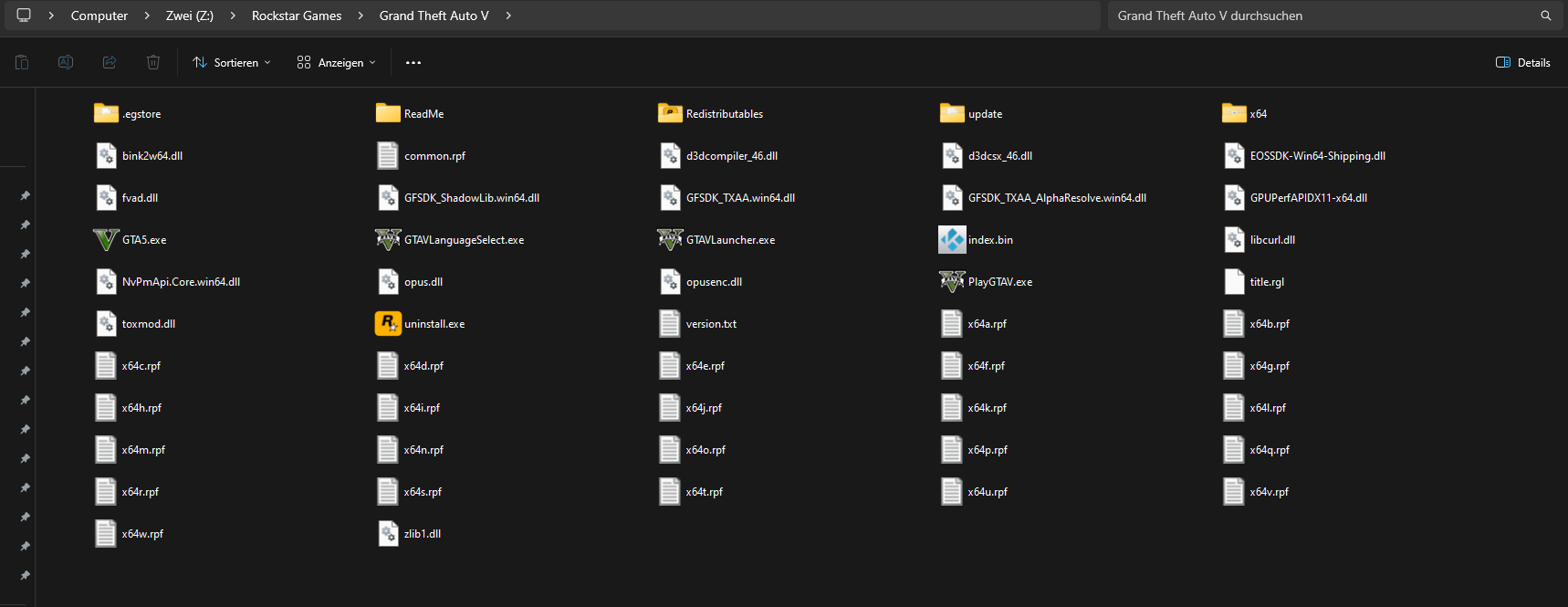
Task: Select the x64w.rpf file name
Action: (x=142, y=534)
